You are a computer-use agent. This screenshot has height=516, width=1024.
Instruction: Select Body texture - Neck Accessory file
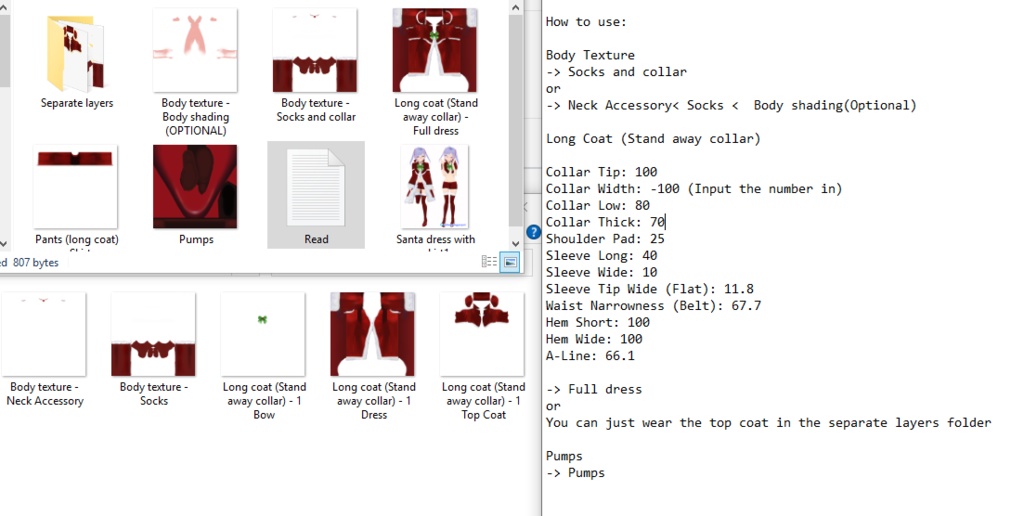[44, 349]
